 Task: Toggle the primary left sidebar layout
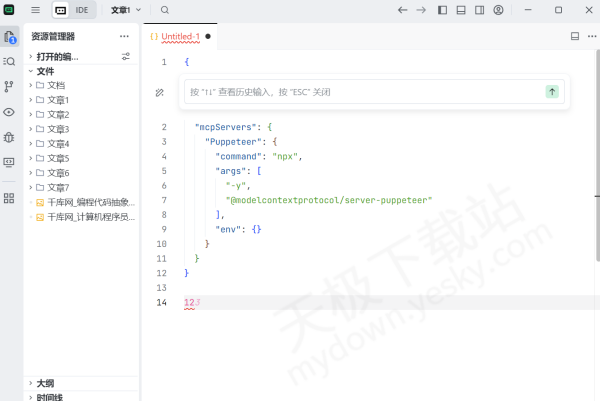441,10
